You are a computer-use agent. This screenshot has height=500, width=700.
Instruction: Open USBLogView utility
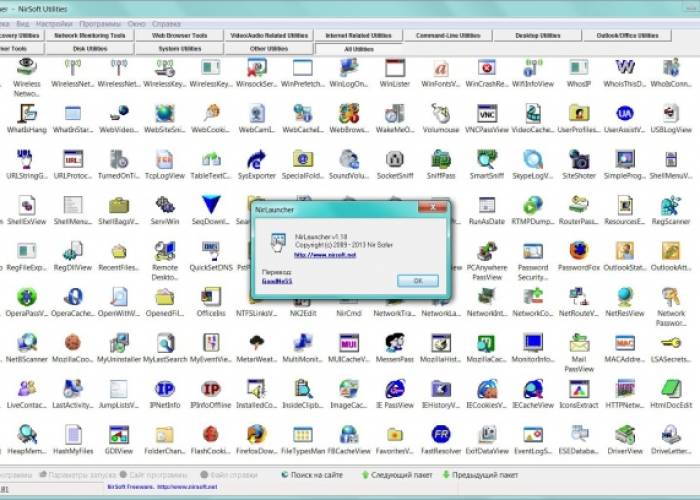point(671,113)
